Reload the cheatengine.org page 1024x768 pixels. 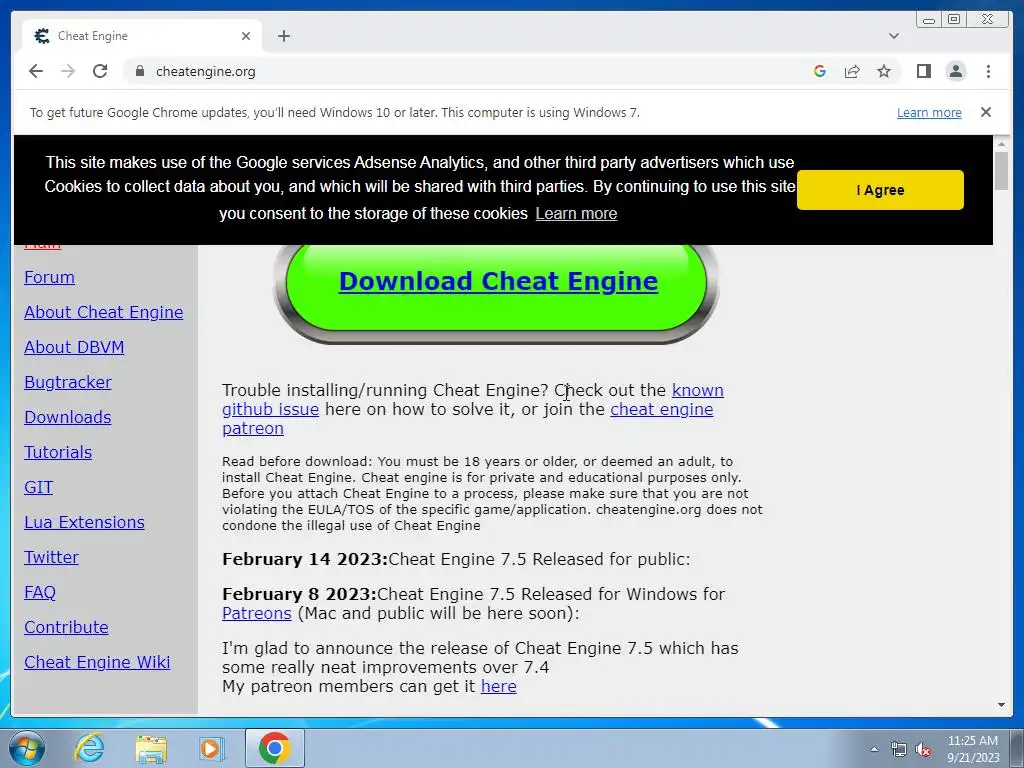[x=100, y=71]
